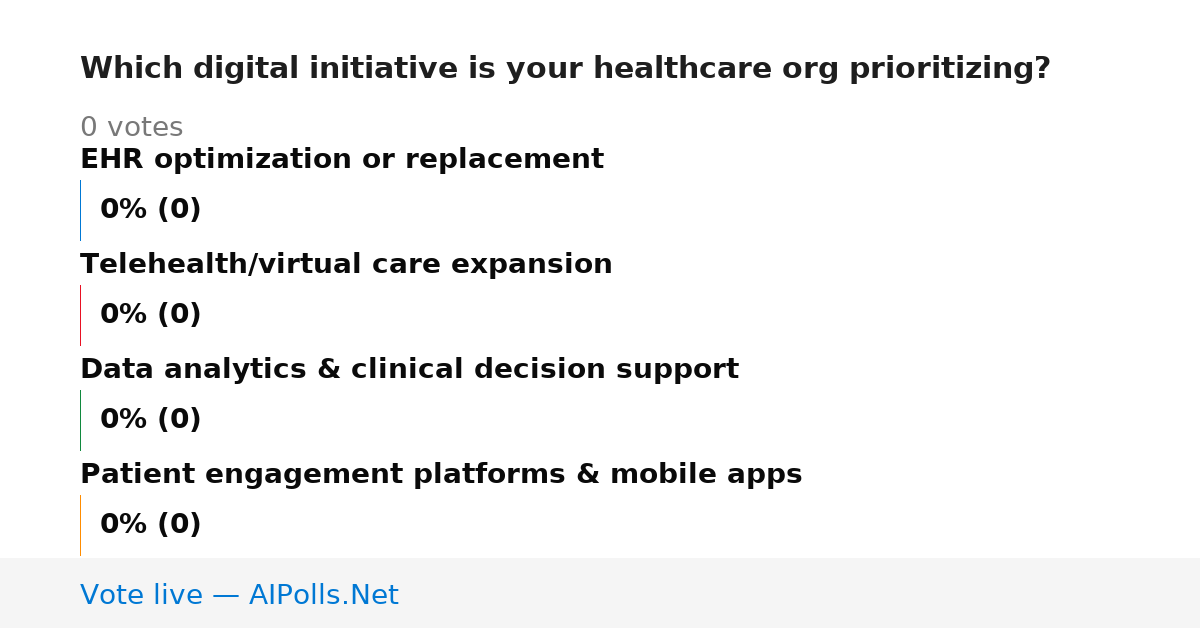The image size is (1200, 628).
Task: Click the 0% (0) under Telehealth expansion
Action: pos(150,315)
